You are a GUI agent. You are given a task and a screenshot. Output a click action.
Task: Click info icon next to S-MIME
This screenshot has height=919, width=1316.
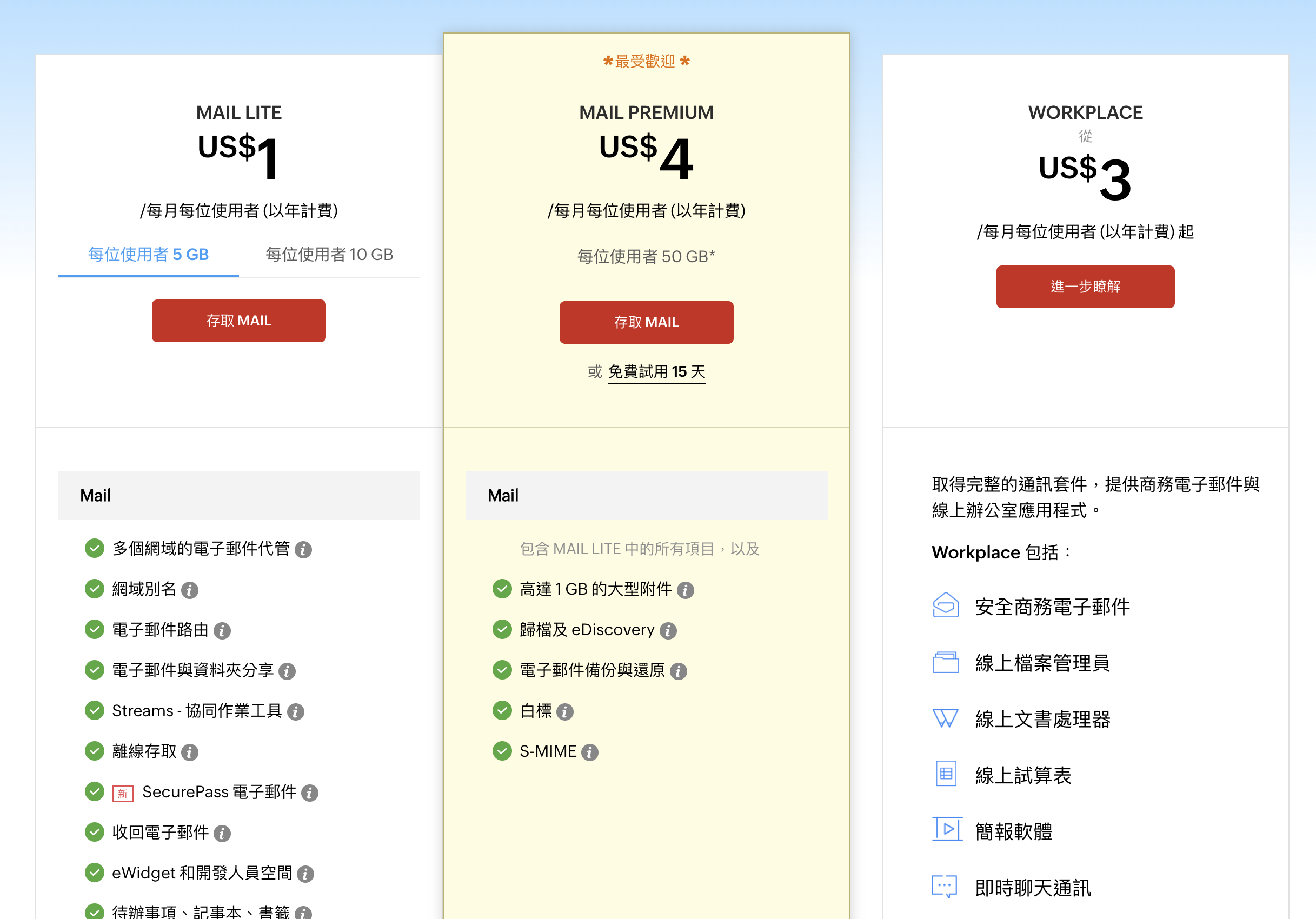589,752
